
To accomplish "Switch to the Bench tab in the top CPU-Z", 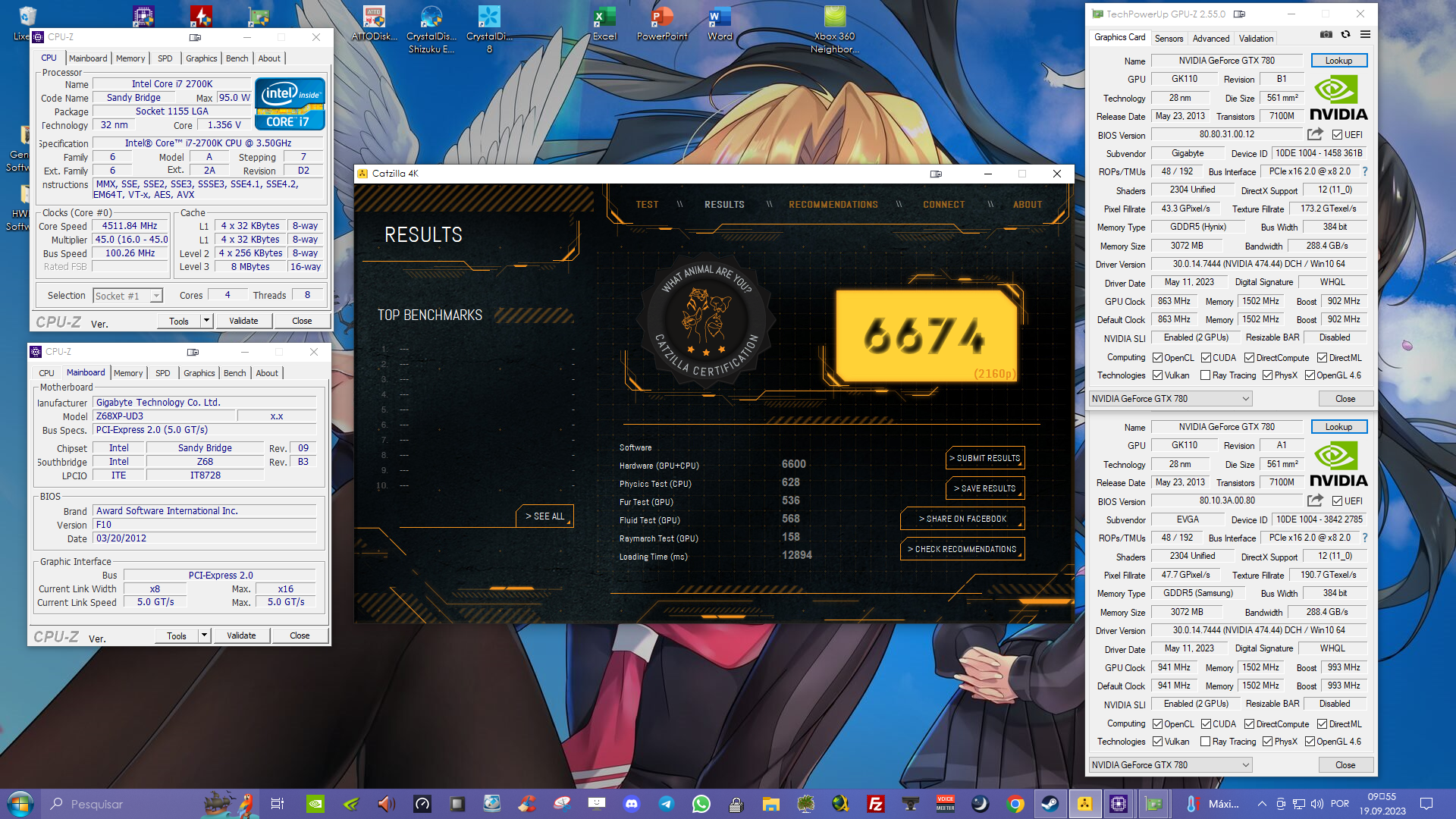I will [x=237, y=58].
